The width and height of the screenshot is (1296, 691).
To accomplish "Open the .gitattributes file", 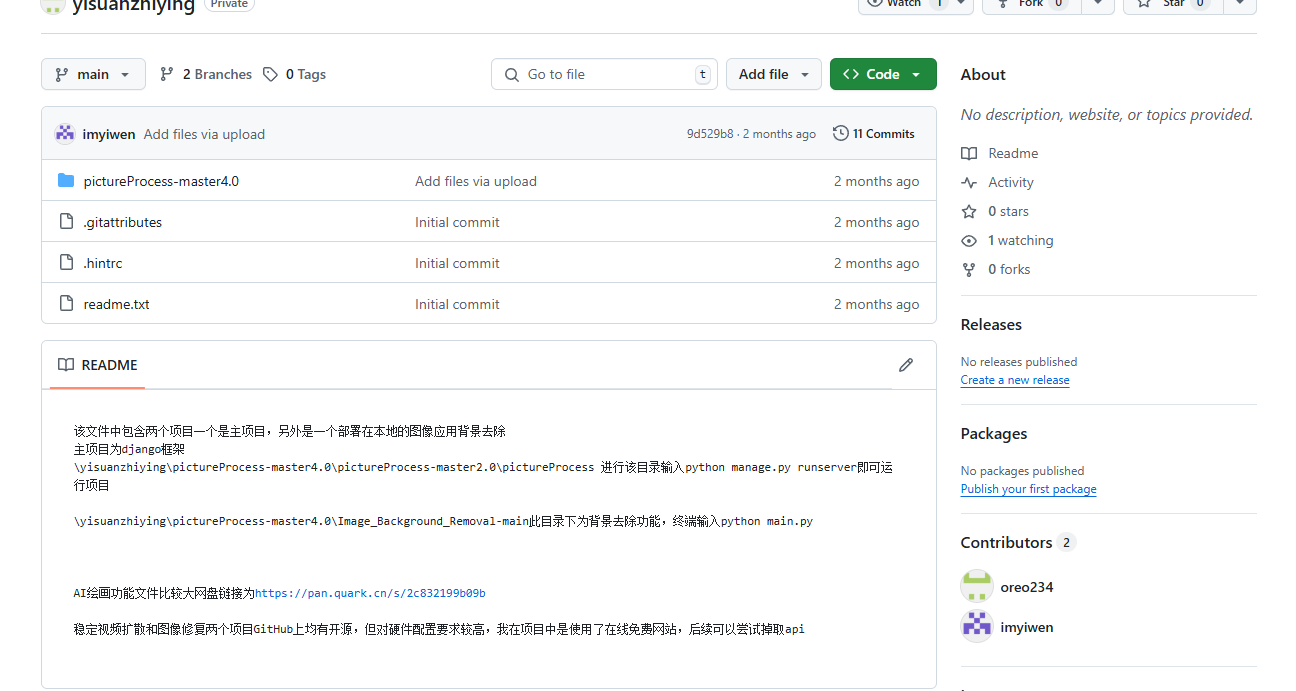I will pyautogui.click(x=123, y=222).
